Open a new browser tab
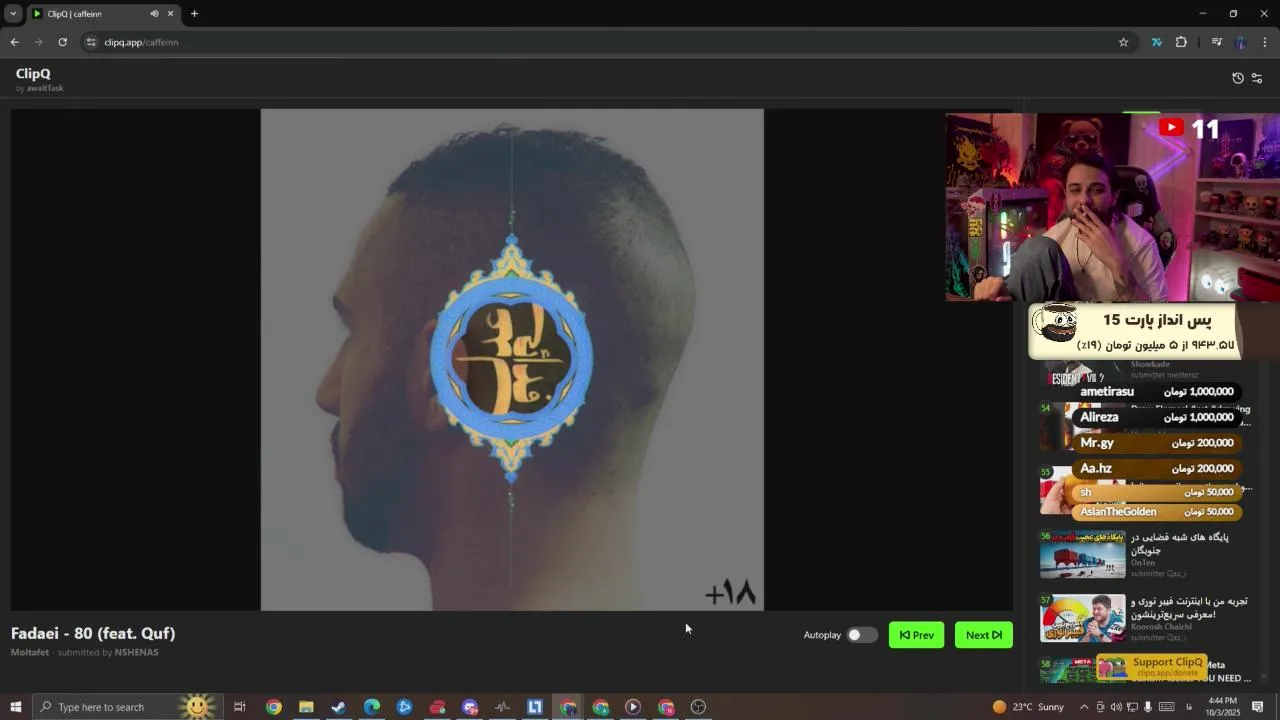This screenshot has width=1280, height=720. coord(194,14)
